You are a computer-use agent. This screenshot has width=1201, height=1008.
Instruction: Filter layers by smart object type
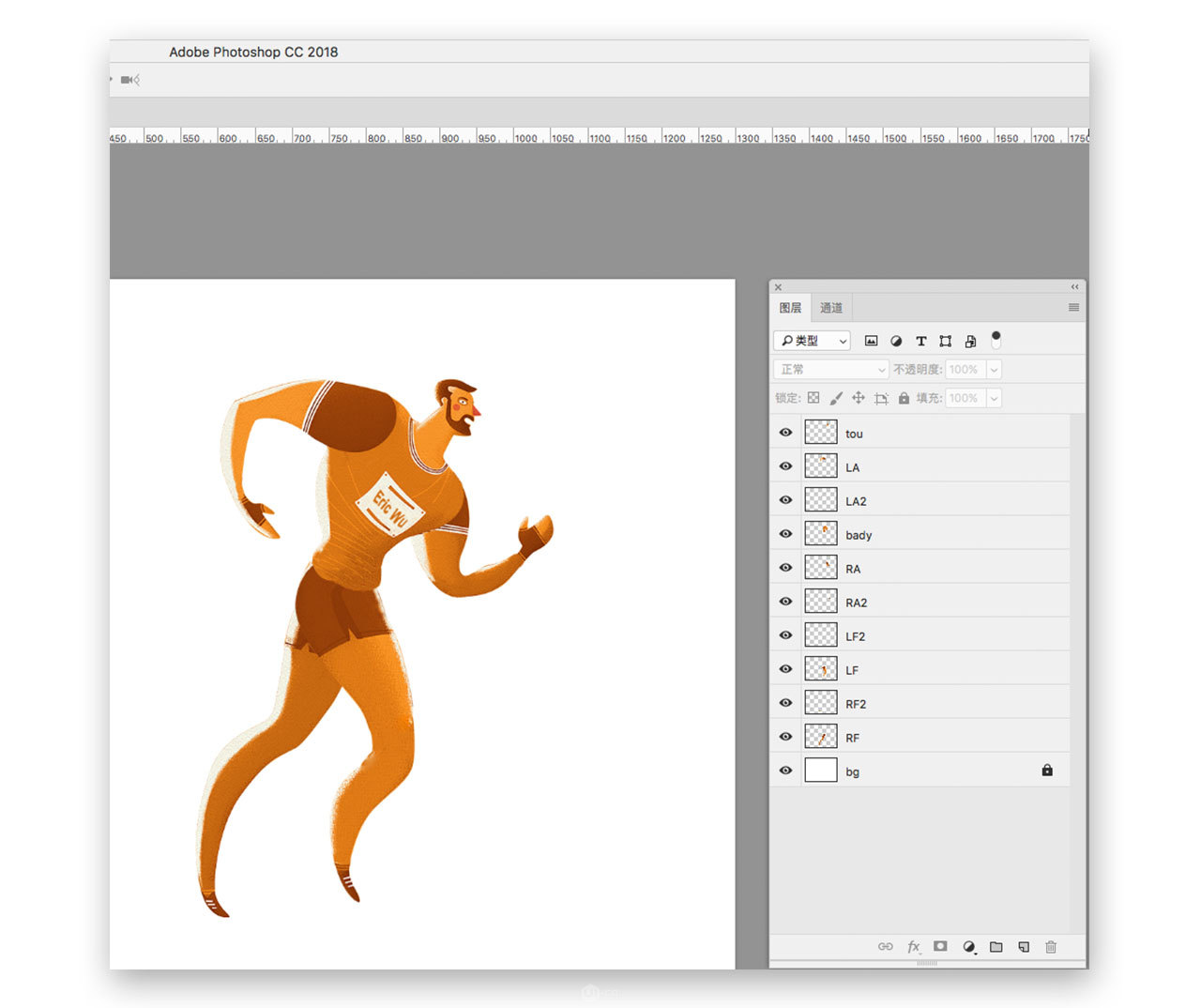[x=970, y=341]
